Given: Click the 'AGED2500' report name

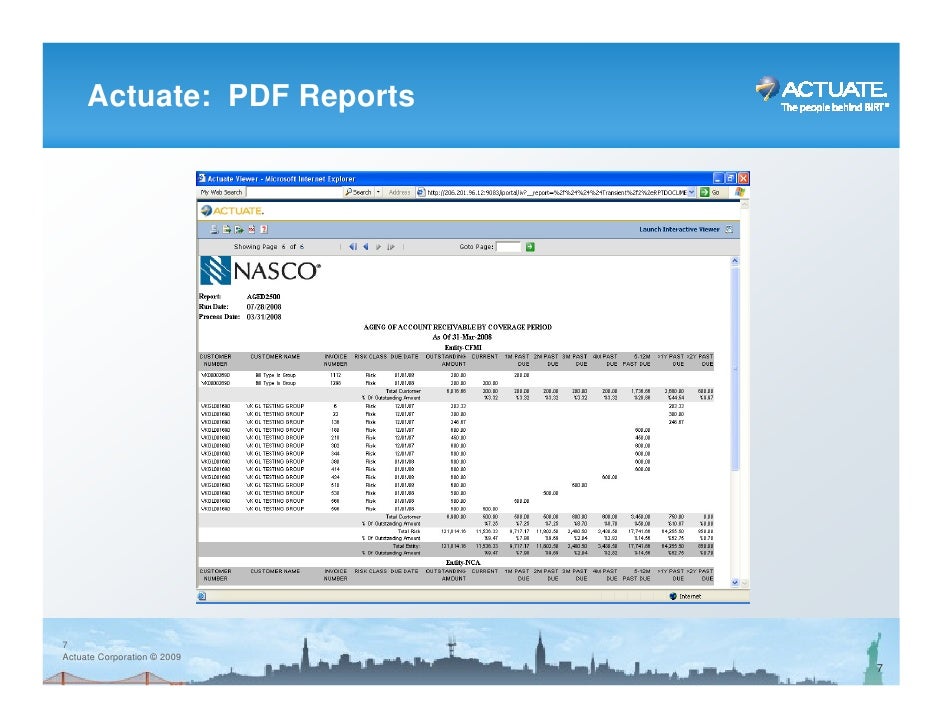Looking at the screenshot, I should click(x=263, y=297).
